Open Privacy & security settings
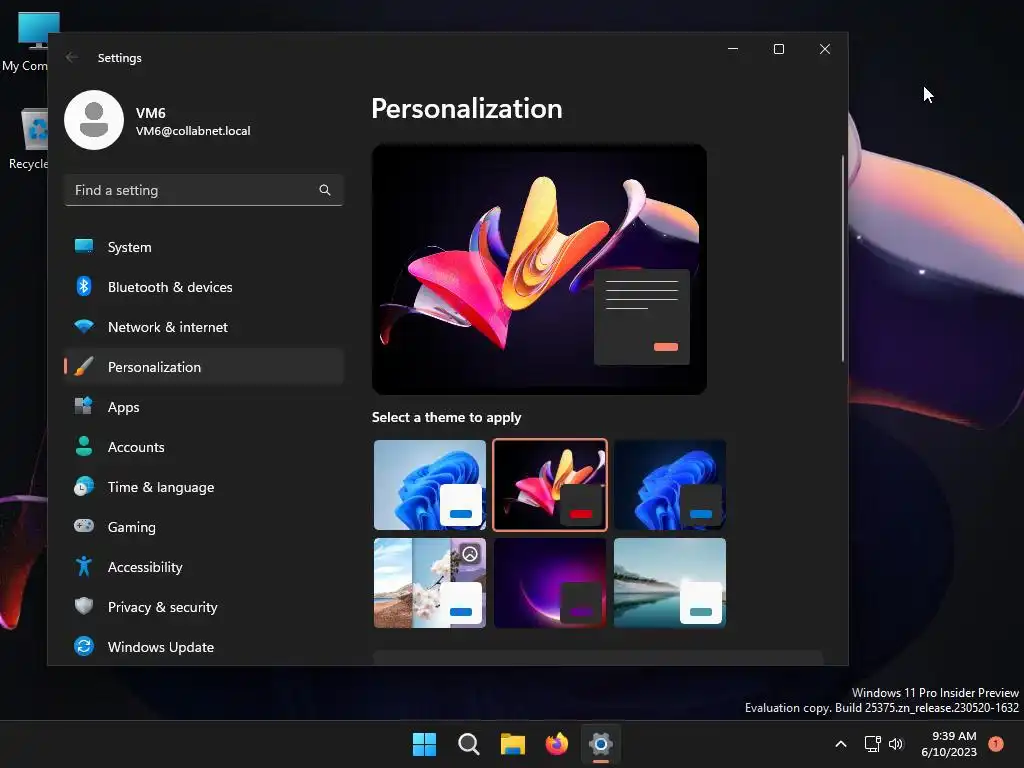This screenshot has height=768, width=1024. (x=204, y=607)
